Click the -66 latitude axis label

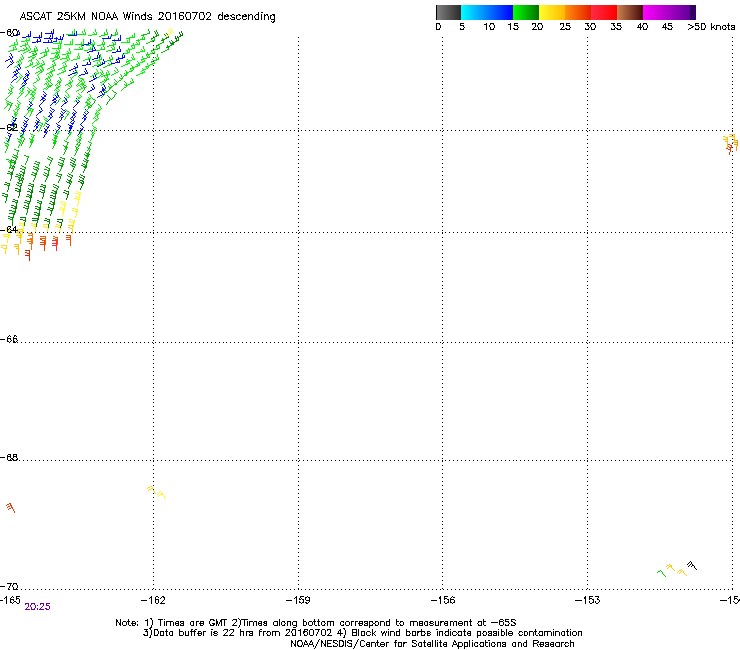pos(9,339)
